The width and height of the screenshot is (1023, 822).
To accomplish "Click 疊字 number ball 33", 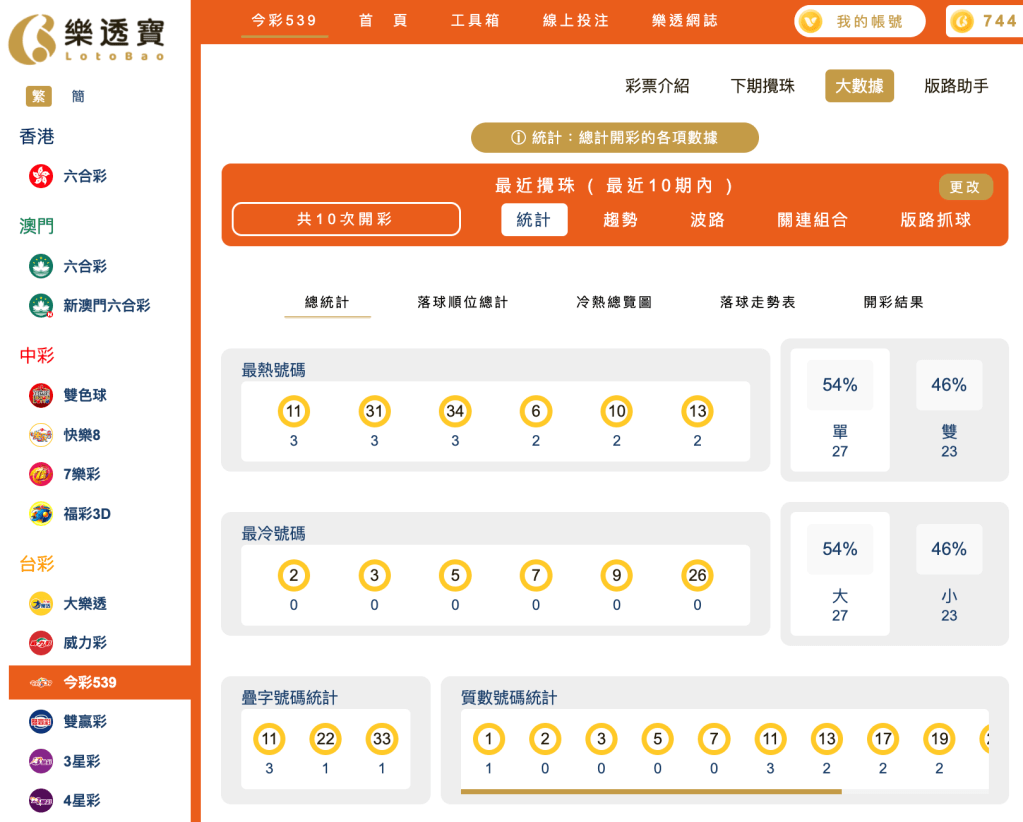I will (x=382, y=739).
